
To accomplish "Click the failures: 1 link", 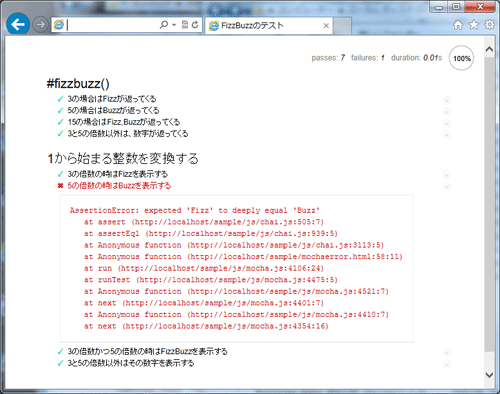I will pyautogui.click(x=368, y=58).
